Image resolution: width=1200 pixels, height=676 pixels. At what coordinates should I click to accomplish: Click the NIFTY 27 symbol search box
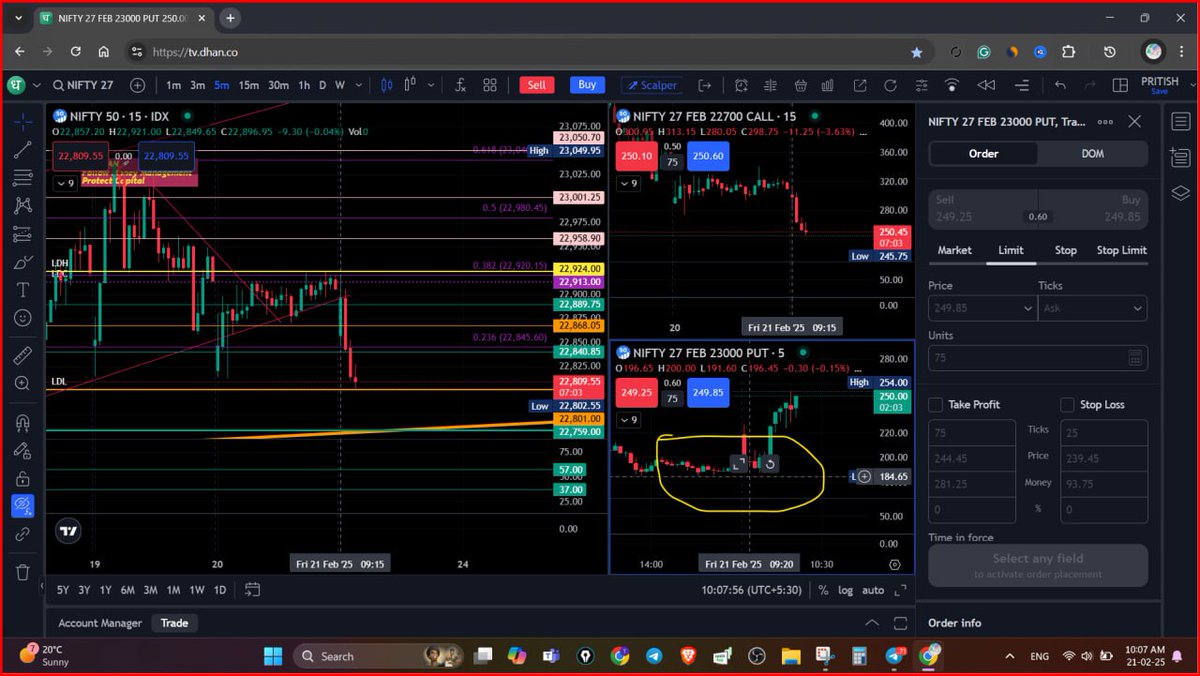tap(84, 85)
